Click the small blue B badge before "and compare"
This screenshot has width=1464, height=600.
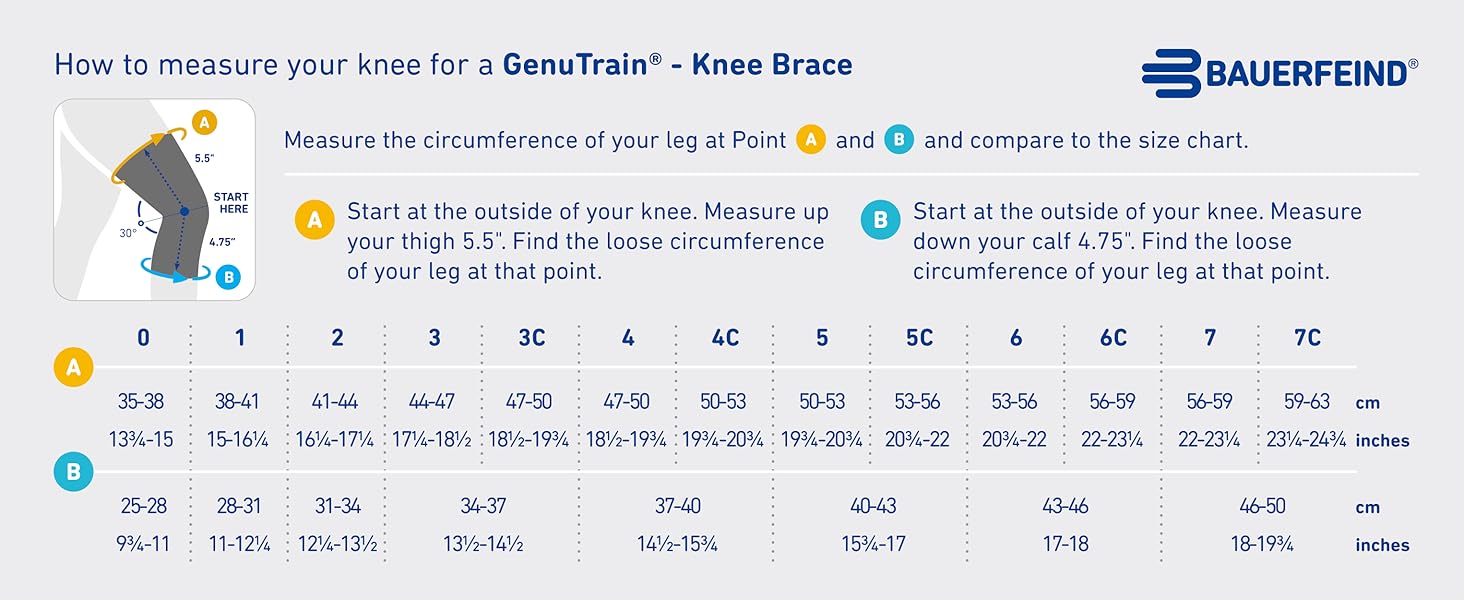click(x=899, y=141)
